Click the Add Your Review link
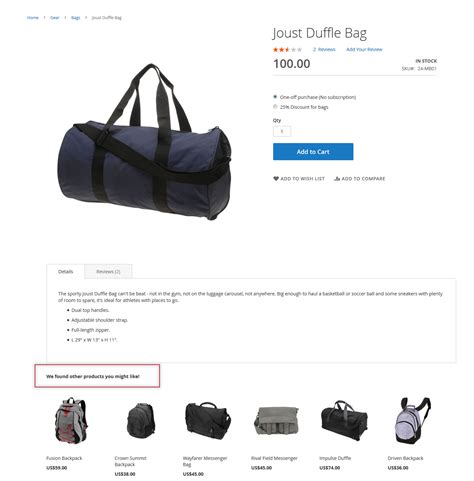This screenshot has height=481, width=474. click(364, 49)
